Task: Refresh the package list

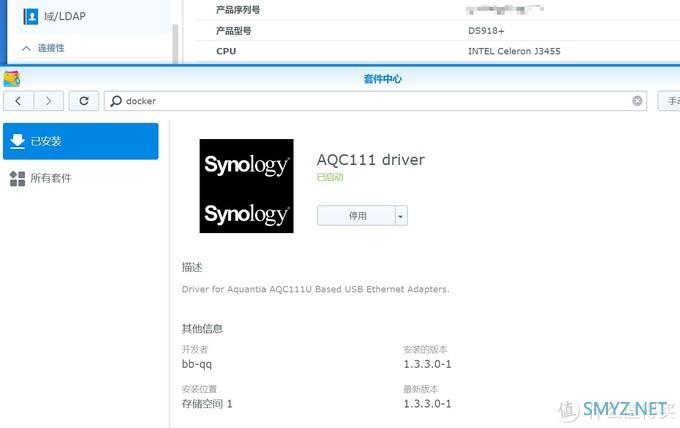Action: coord(84,101)
